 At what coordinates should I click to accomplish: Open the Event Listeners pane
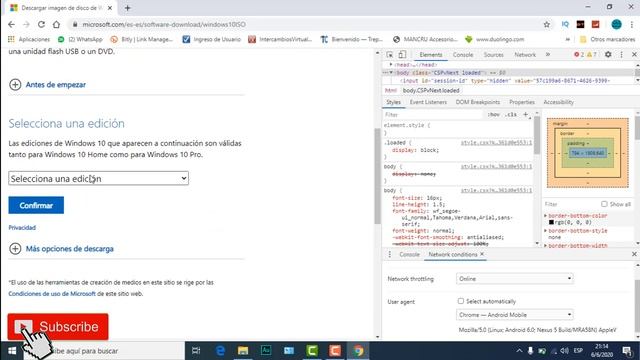(428, 102)
